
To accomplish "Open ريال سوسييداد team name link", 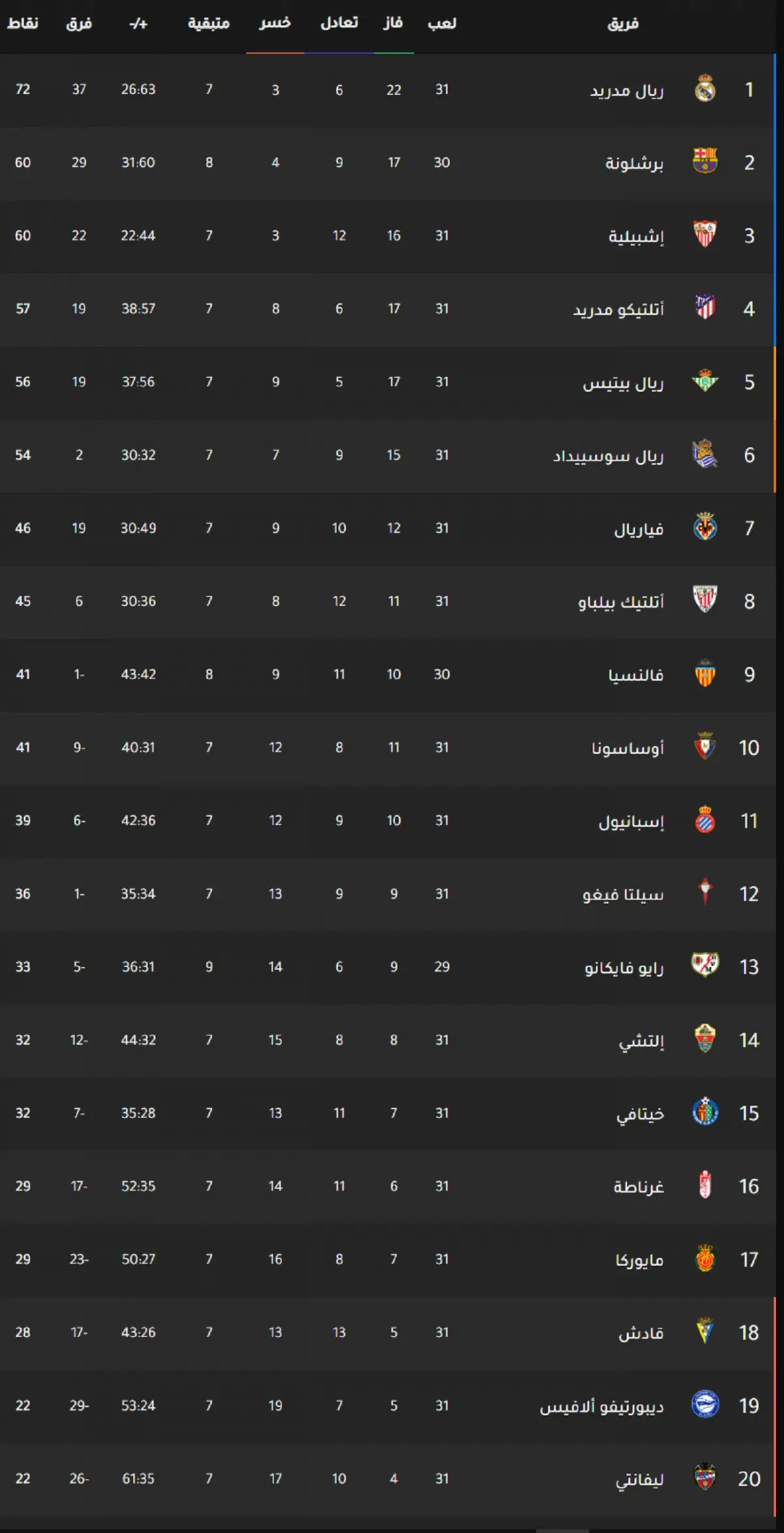I will point(608,456).
